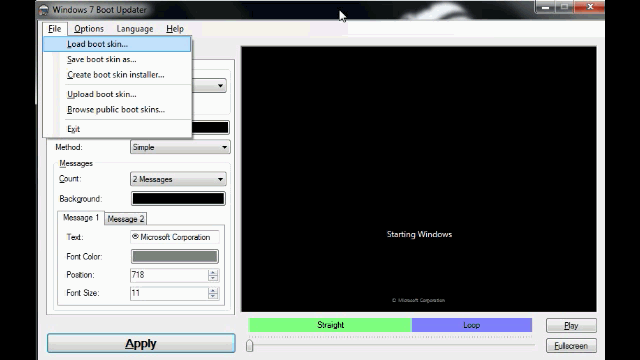Decrease the Font Size with down arrow
640x360 pixels.
coord(213,296)
